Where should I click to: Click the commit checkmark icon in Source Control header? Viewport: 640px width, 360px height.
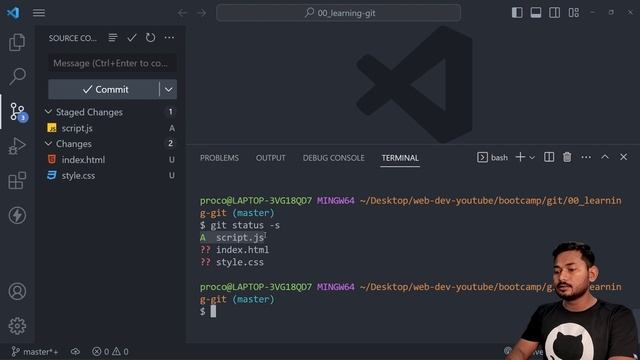pos(131,38)
